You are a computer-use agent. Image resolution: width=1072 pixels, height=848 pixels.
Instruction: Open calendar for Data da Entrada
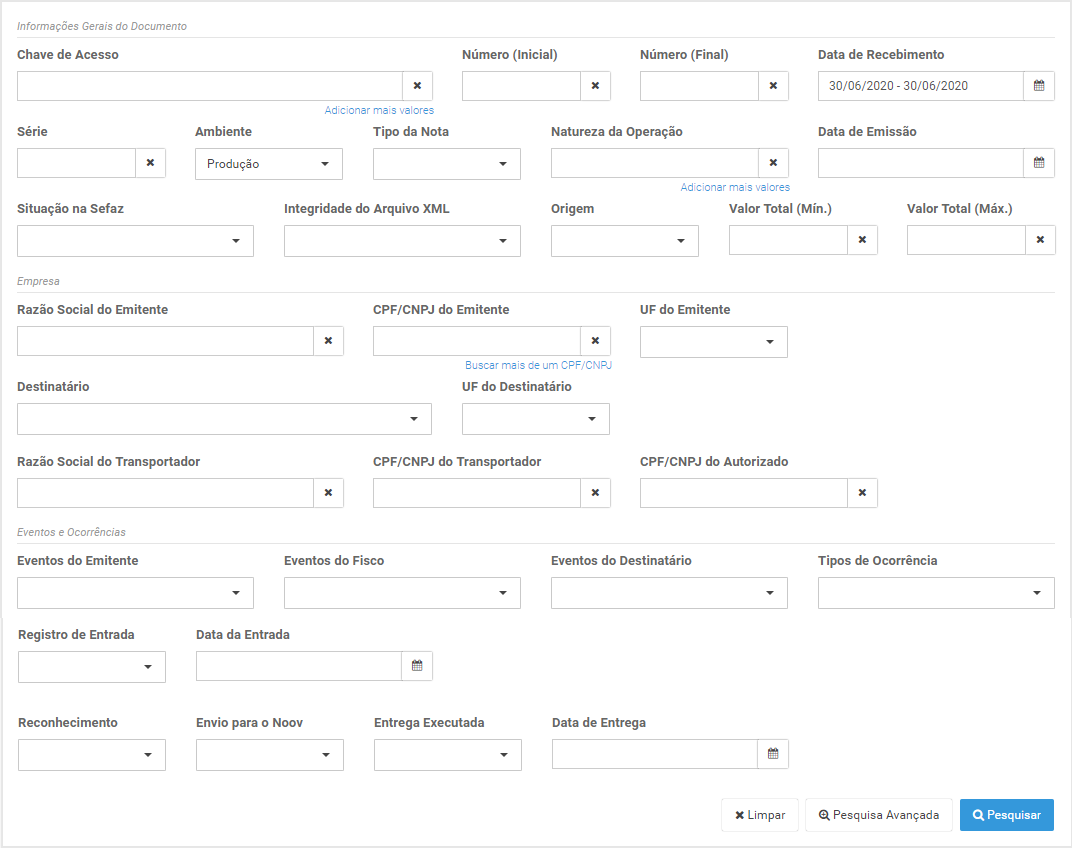click(x=417, y=666)
